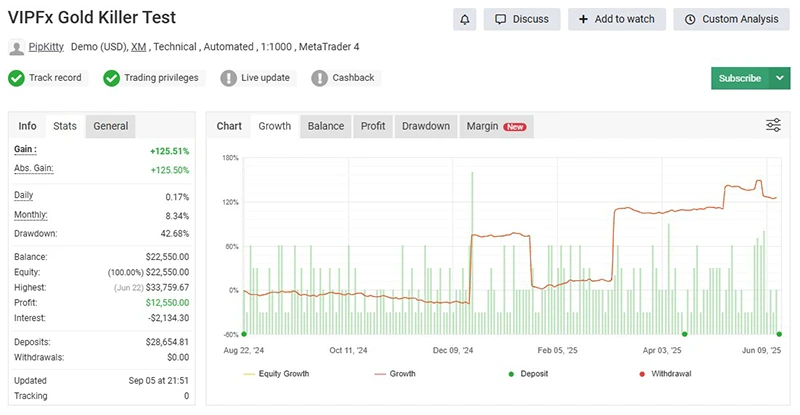
Task: Select the Drawdown chart tab
Action: click(425, 126)
